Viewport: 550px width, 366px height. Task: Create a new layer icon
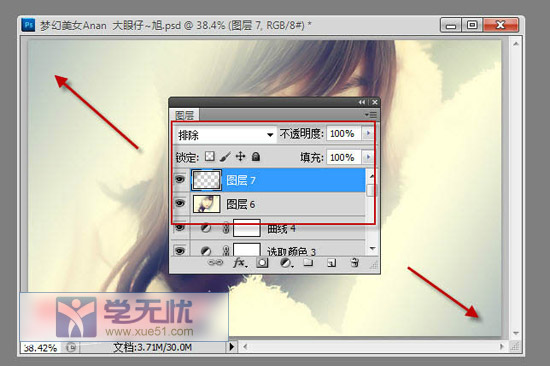point(331,262)
